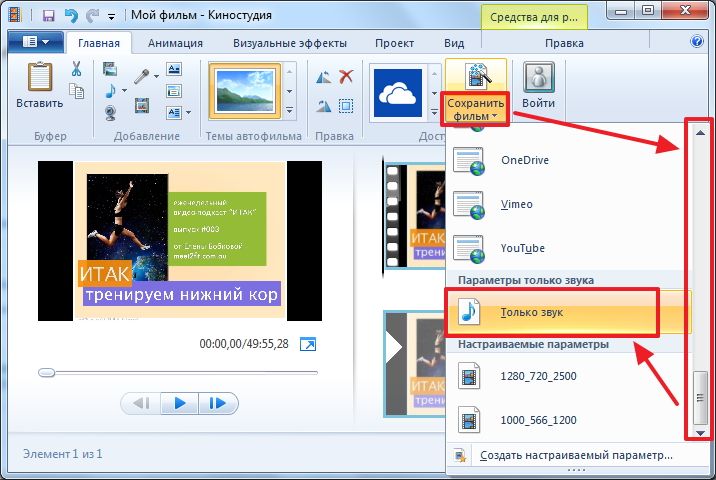Switch to the Главная tab

point(99,43)
